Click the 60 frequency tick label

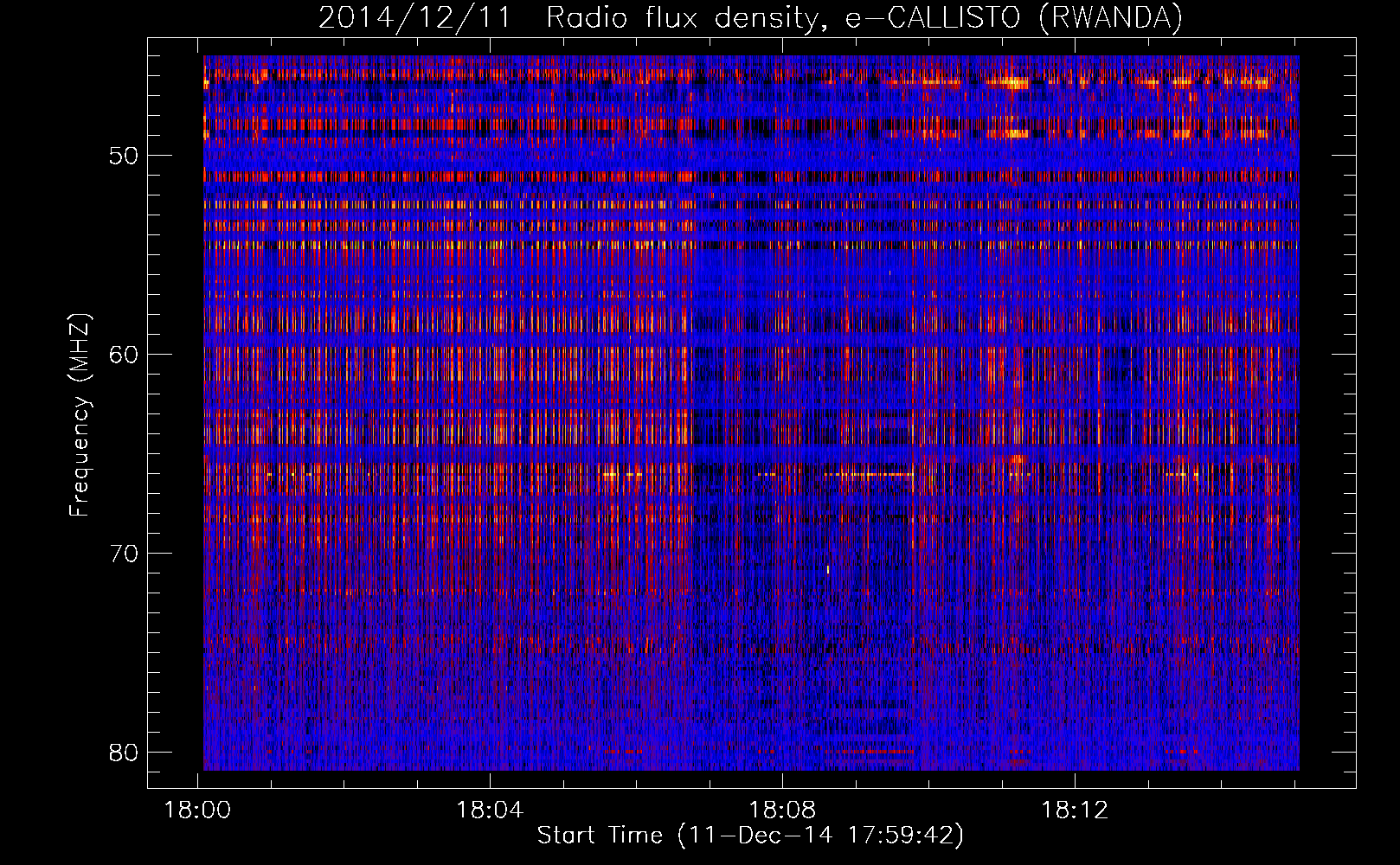[x=125, y=355]
